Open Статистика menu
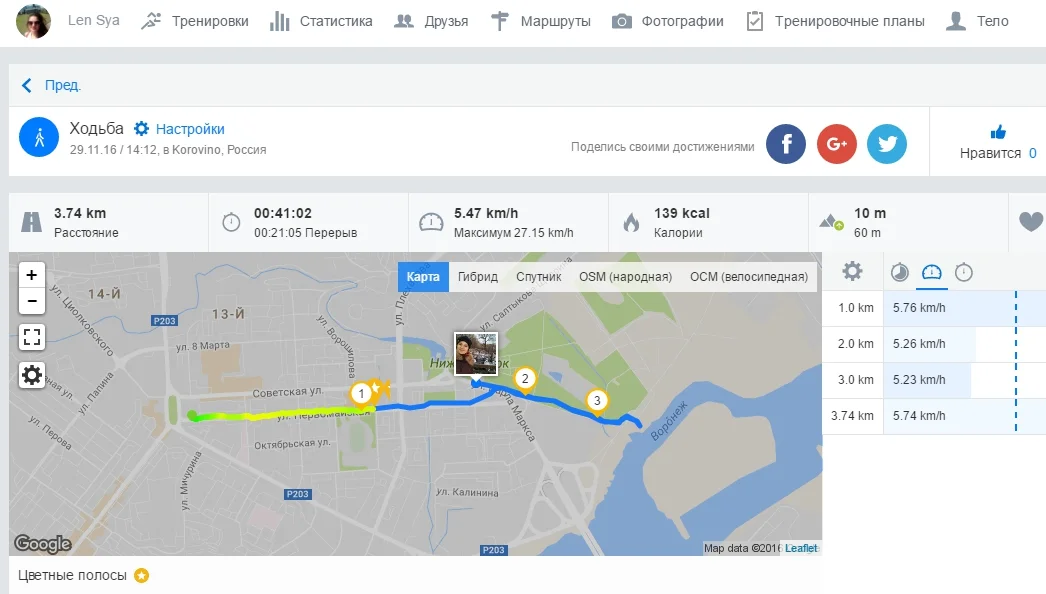 321,21
